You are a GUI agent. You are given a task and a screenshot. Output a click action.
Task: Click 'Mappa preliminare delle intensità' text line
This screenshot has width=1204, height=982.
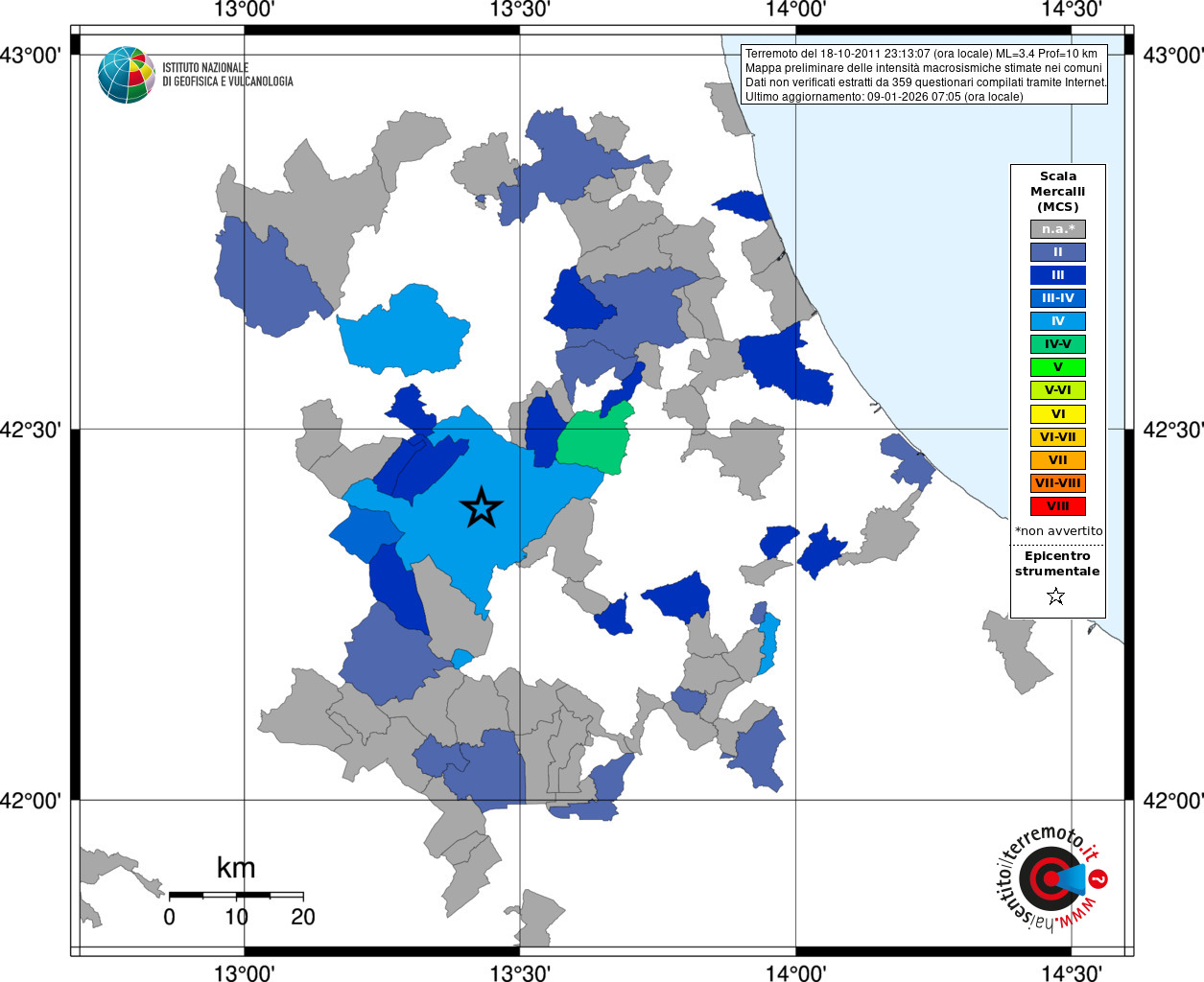click(x=923, y=68)
